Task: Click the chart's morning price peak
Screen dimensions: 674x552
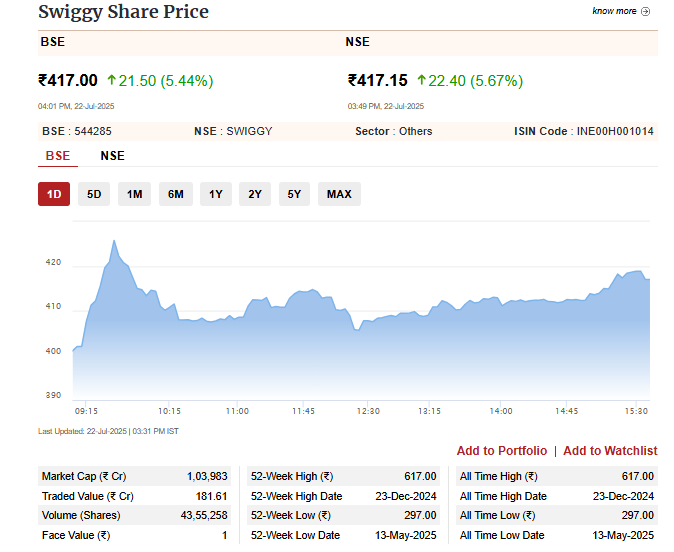Action: click(x=114, y=241)
